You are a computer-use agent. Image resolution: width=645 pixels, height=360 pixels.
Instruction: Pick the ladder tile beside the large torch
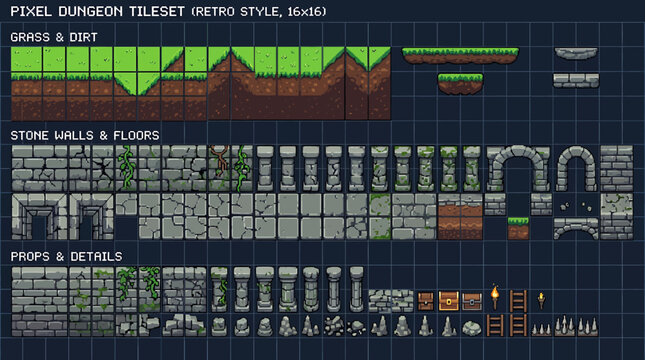[x=518, y=301]
